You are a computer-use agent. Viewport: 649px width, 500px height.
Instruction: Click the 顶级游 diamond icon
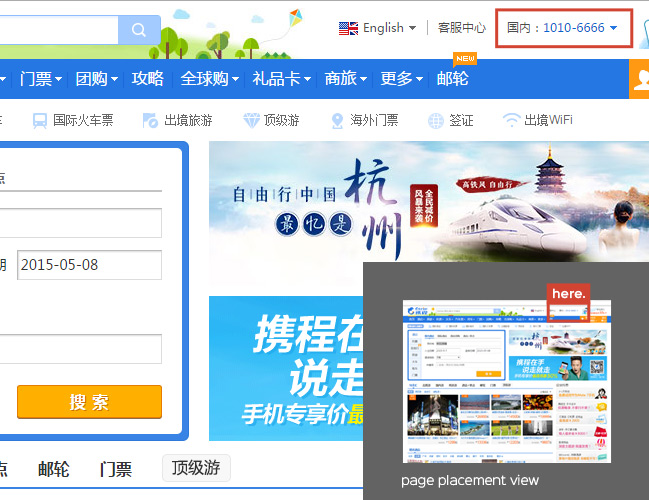point(251,120)
